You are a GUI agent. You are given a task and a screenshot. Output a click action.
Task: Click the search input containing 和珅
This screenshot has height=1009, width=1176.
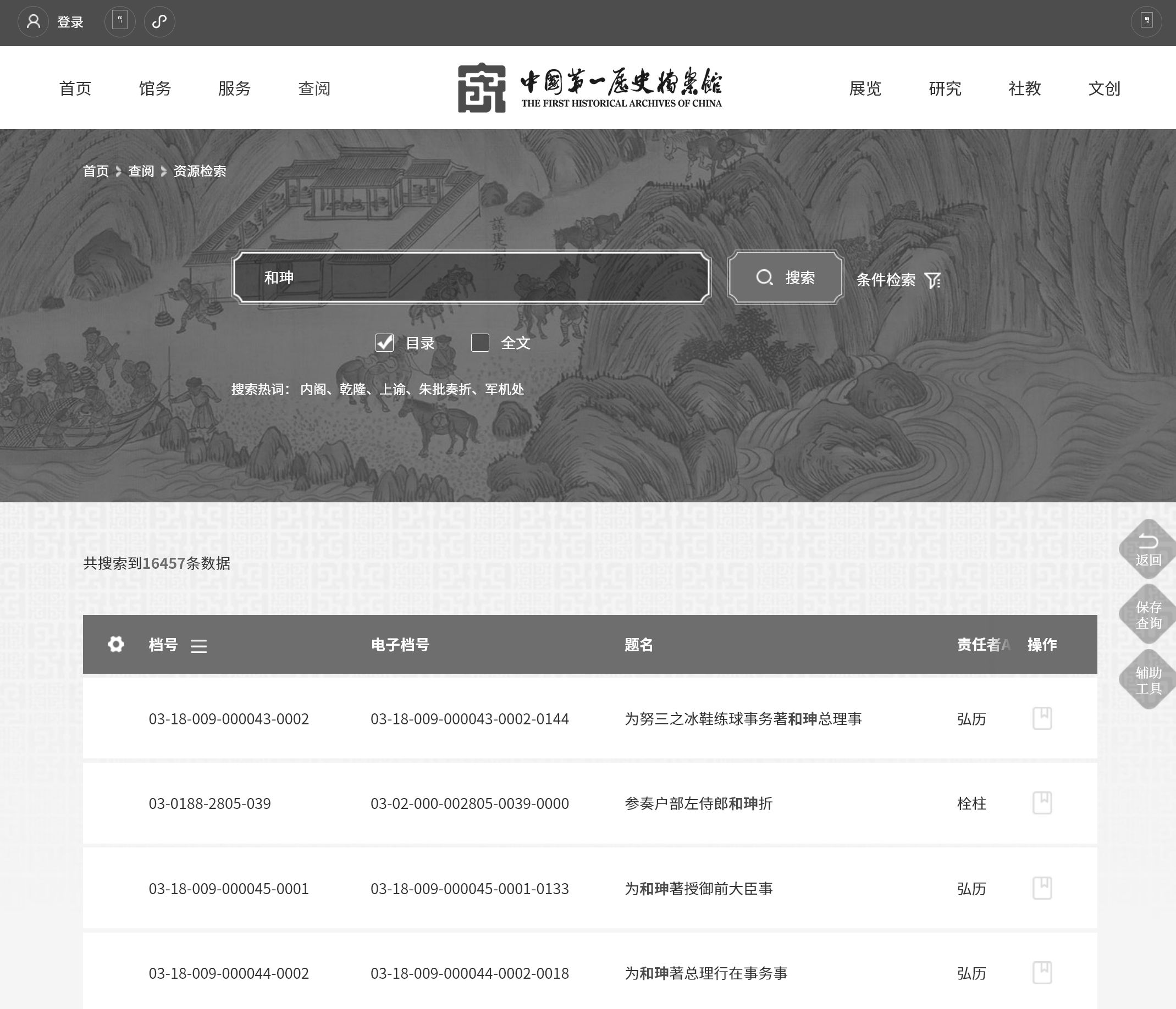point(471,278)
